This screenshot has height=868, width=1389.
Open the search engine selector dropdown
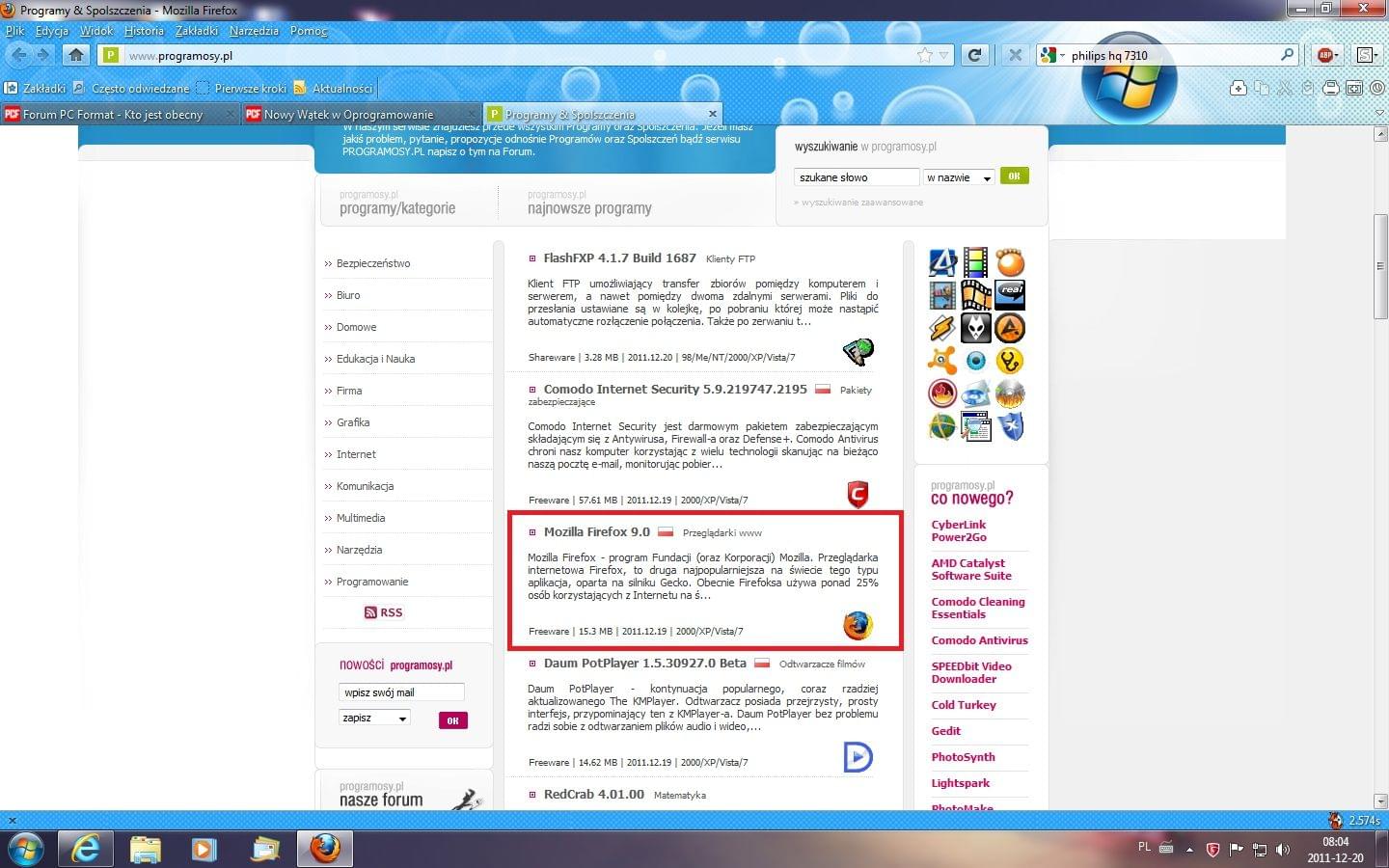(x=1051, y=55)
